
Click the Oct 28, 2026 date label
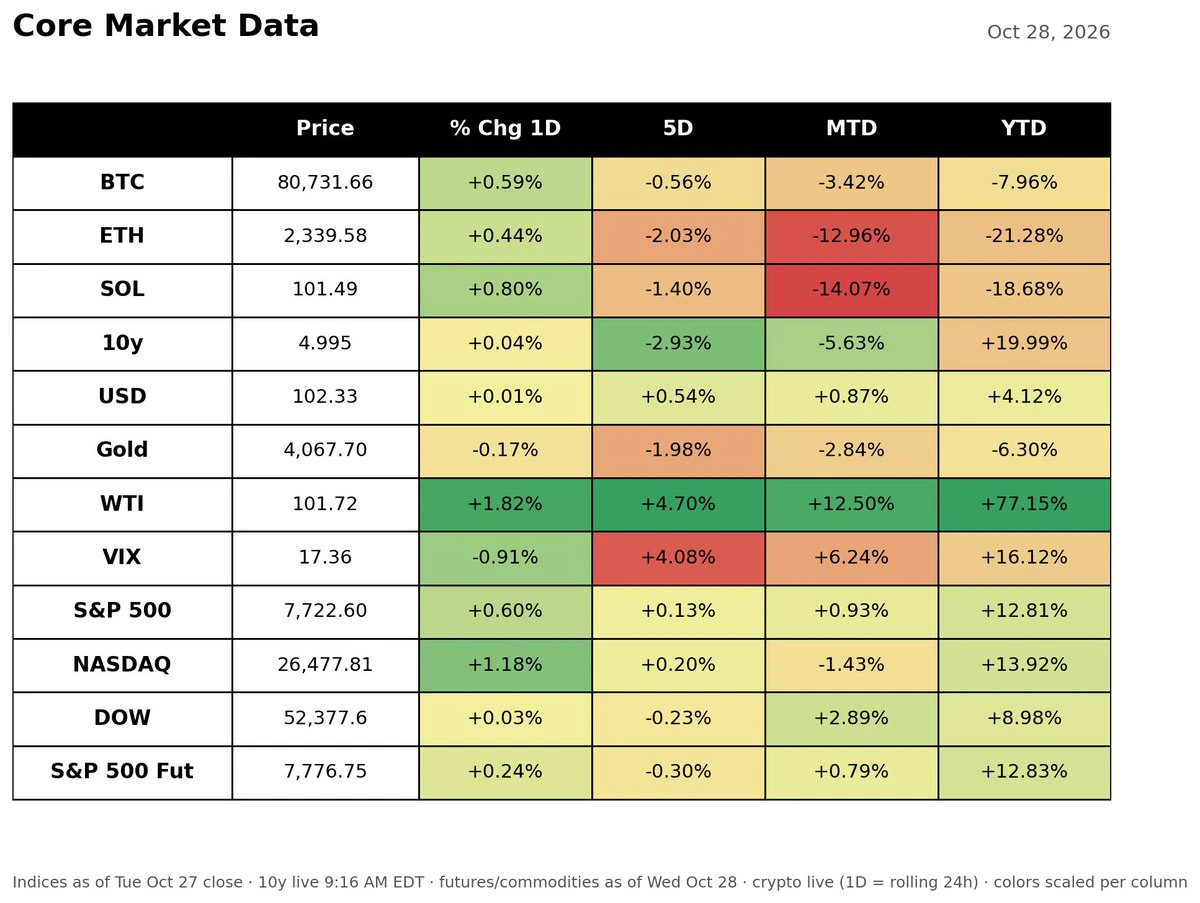[1048, 33]
